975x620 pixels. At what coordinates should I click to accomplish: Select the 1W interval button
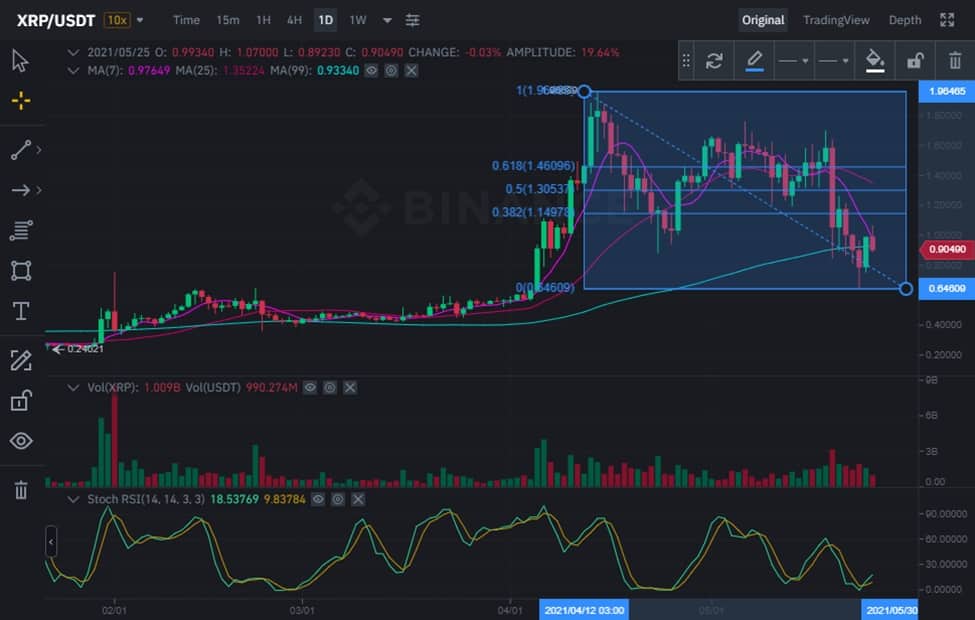[x=358, y=20]
